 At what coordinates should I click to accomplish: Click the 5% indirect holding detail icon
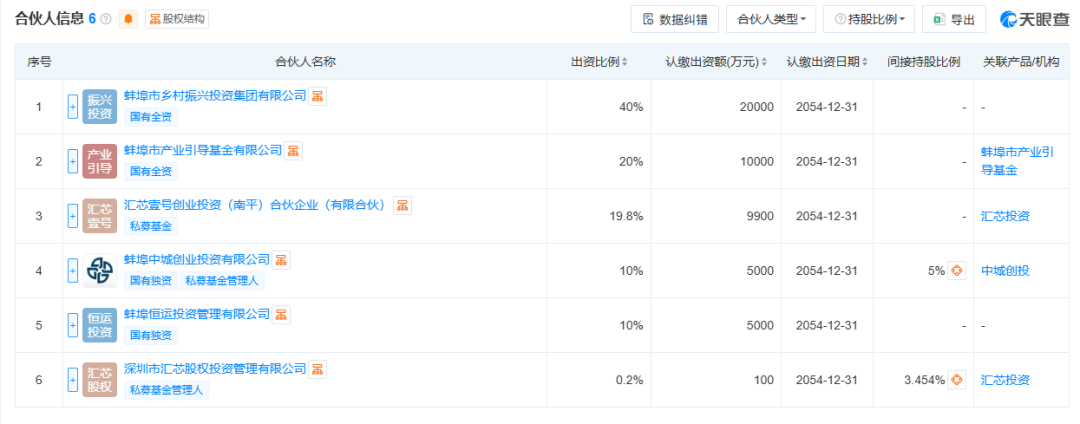957,270
